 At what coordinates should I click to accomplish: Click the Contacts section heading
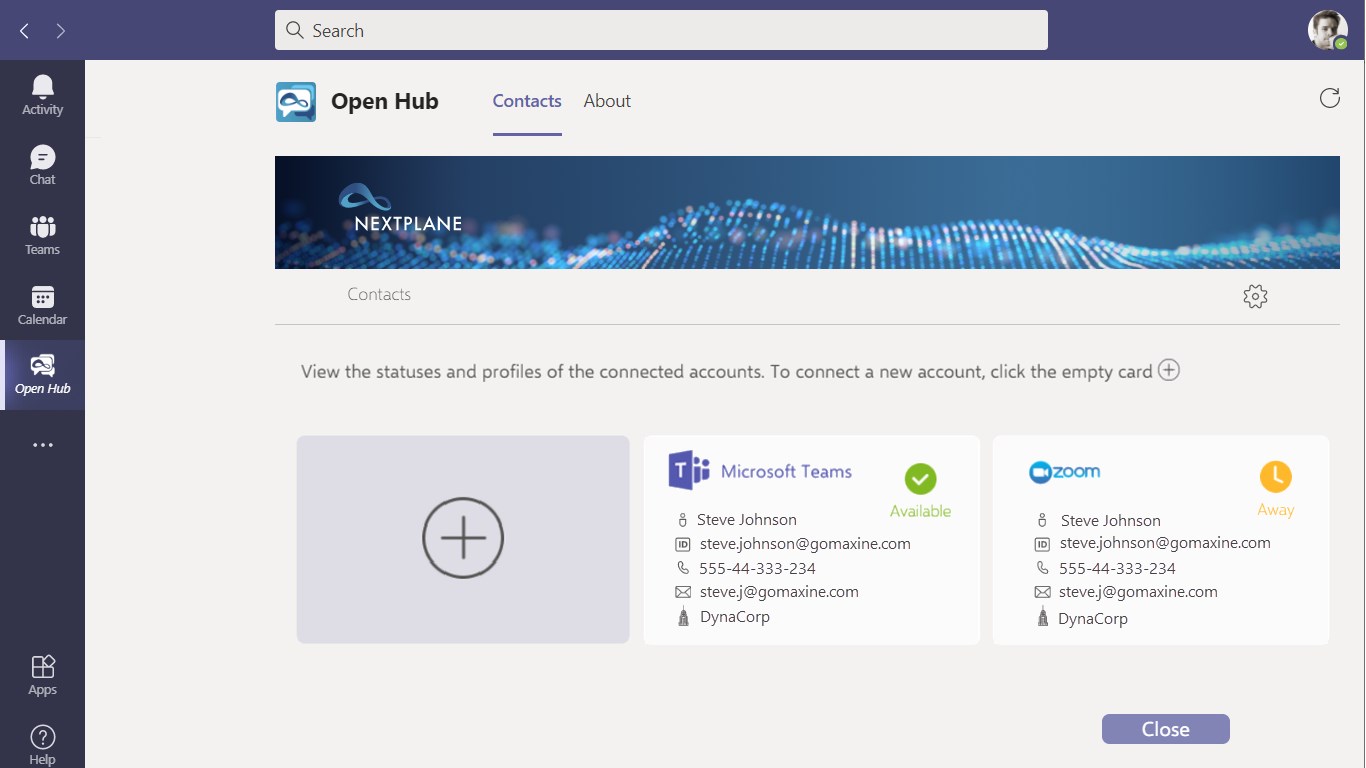[x=379, y=294]
